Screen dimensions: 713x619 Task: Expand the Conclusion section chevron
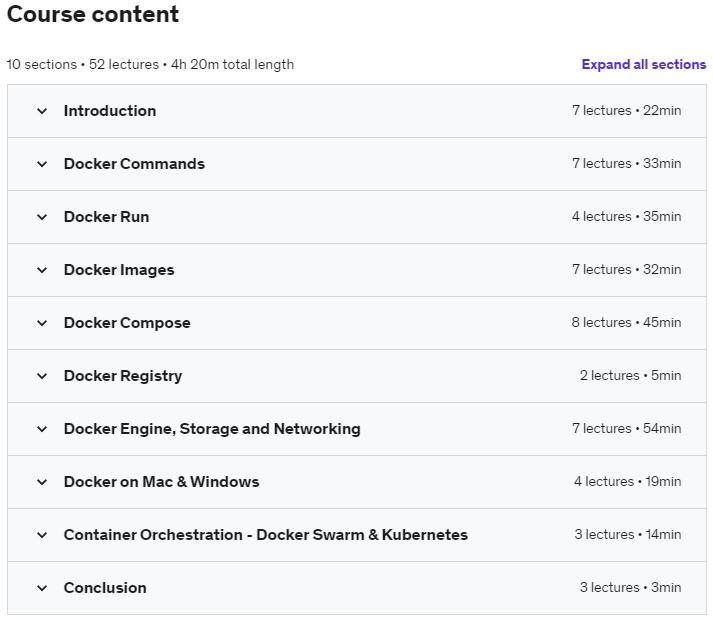click(42, 588)
